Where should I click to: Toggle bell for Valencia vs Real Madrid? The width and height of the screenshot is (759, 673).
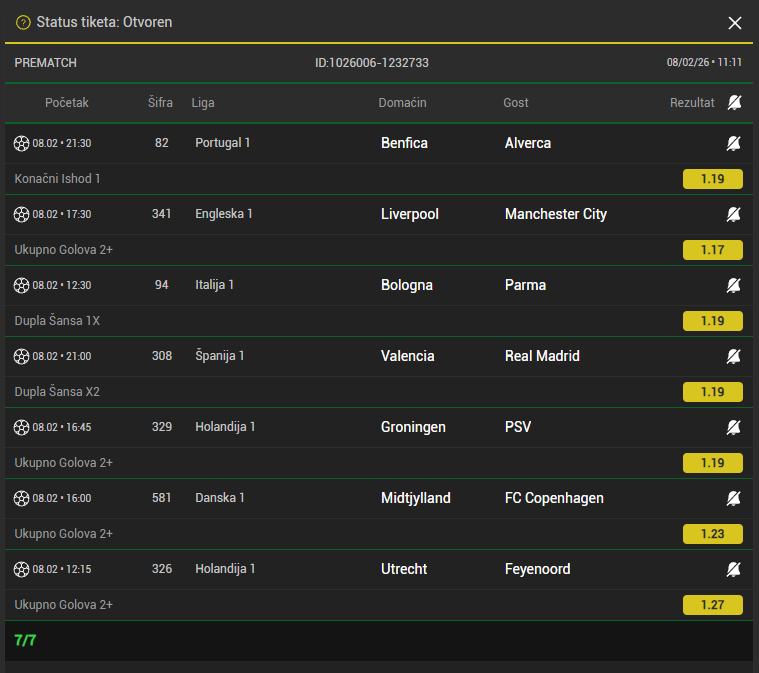[x=734, y=356]
